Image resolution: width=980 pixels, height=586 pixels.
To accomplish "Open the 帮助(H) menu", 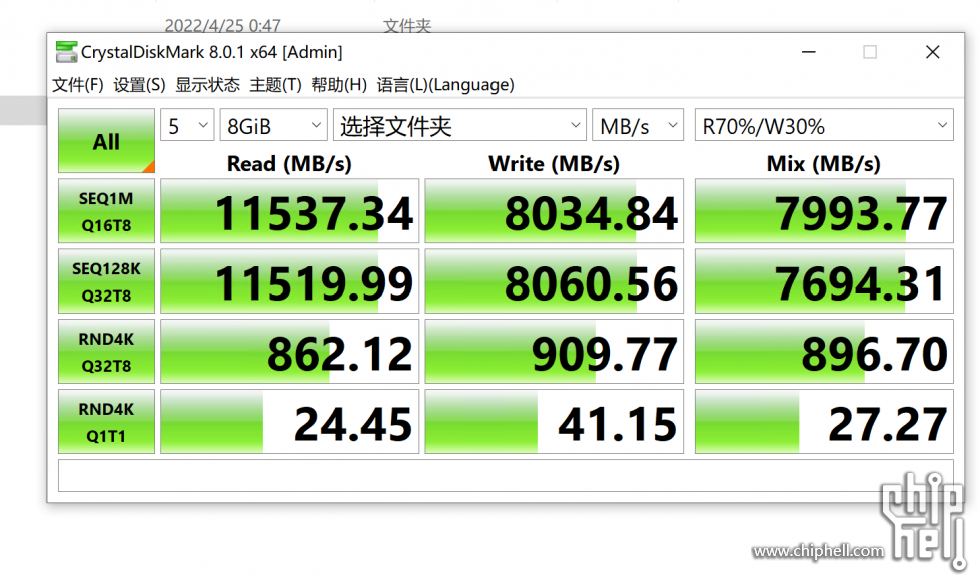I will tap(339, 85).
